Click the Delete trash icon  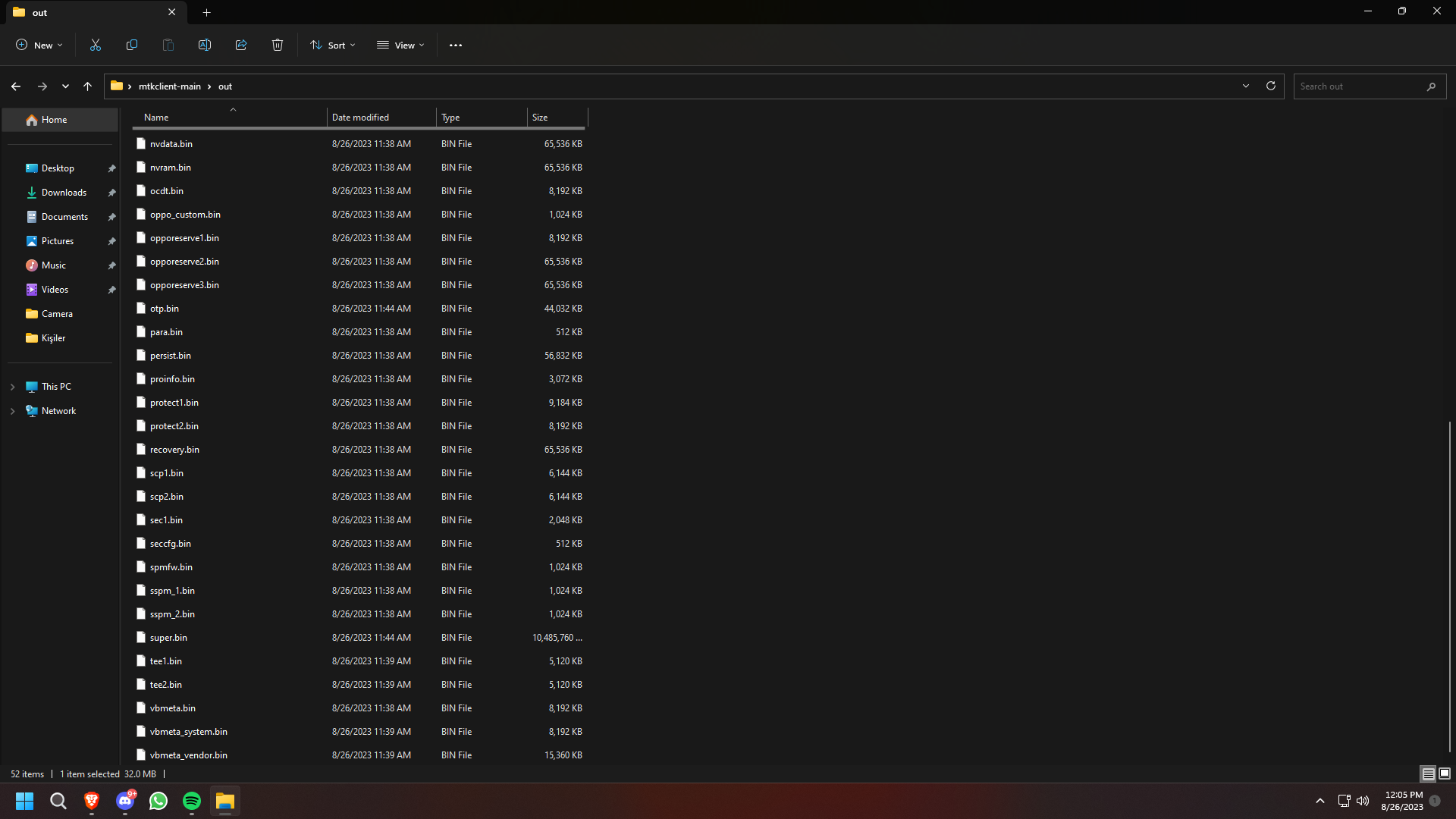pos(278,45)
